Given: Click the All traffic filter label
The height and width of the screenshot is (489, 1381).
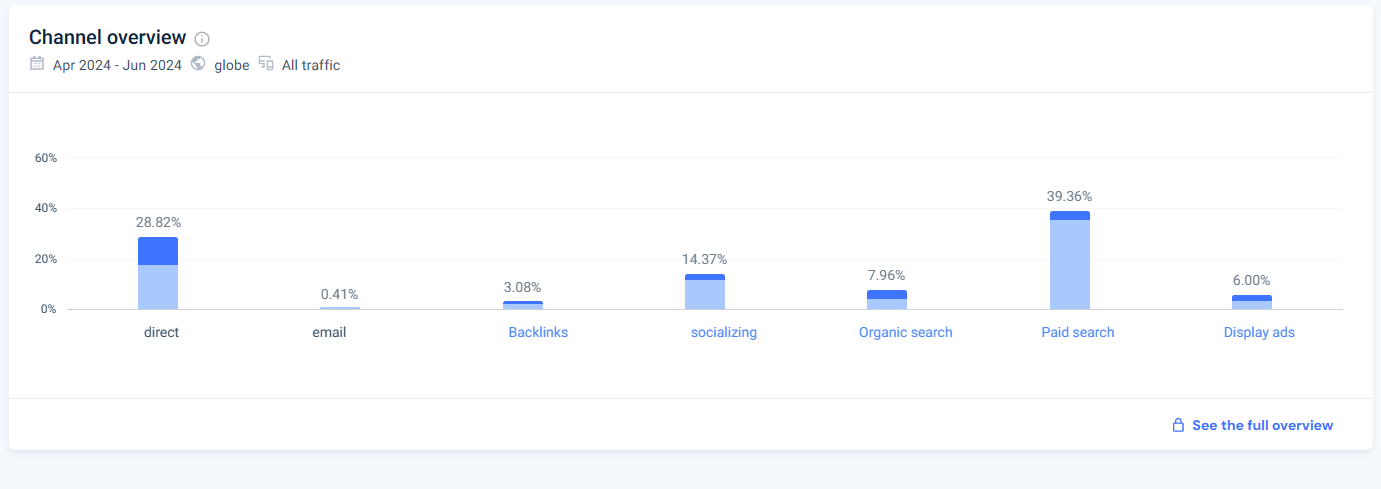Looking at the screenshot, I should [x=311, y=65].
